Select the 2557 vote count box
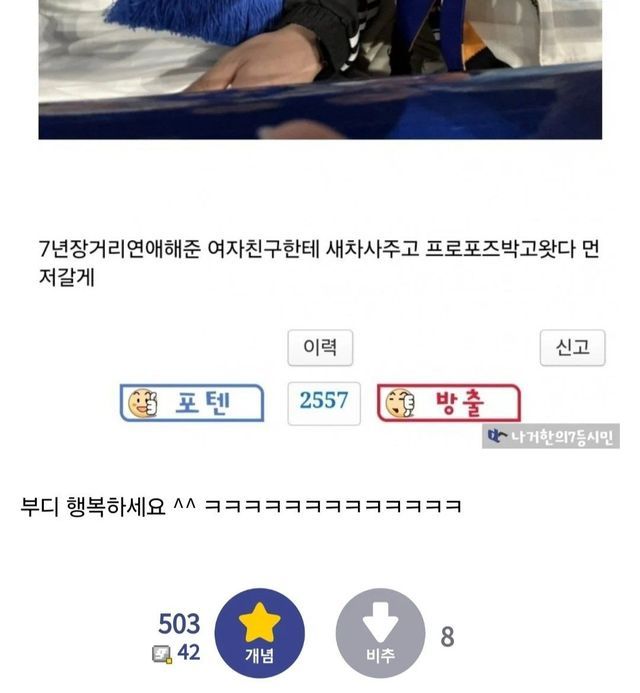The height and width of the screenshot is (693, 640). point(324,404)
